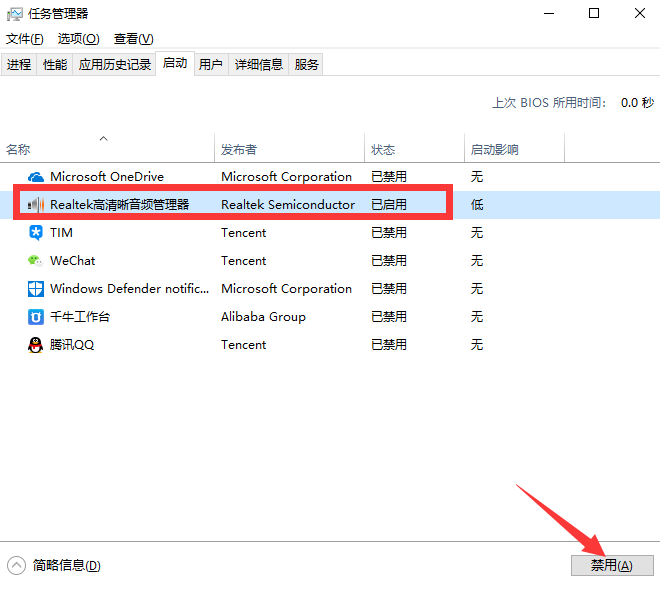The height and width of the screenshot is (589, 660).
Task: Select the 千牛工作台 entry name
Action: point(80,317)
